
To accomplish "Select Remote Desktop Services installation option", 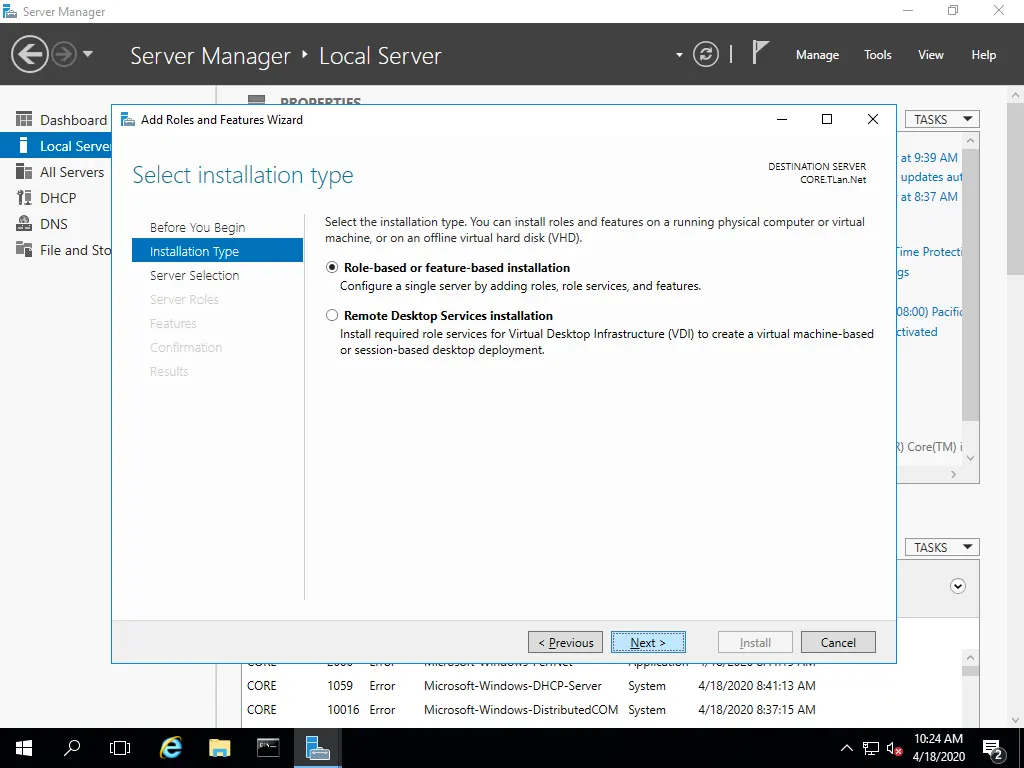I will (x=333, y=316).
